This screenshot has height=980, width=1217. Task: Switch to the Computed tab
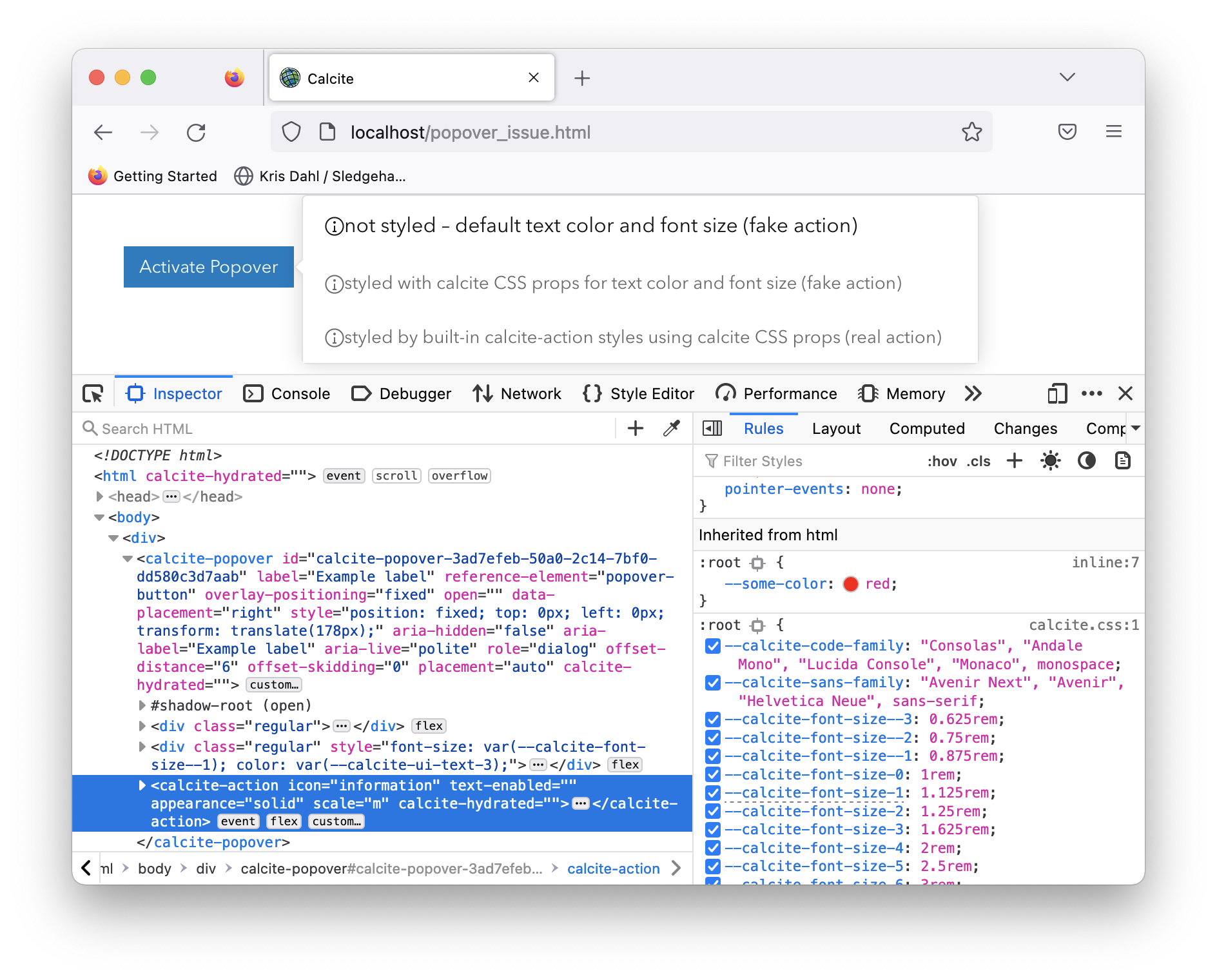point(927,427)
